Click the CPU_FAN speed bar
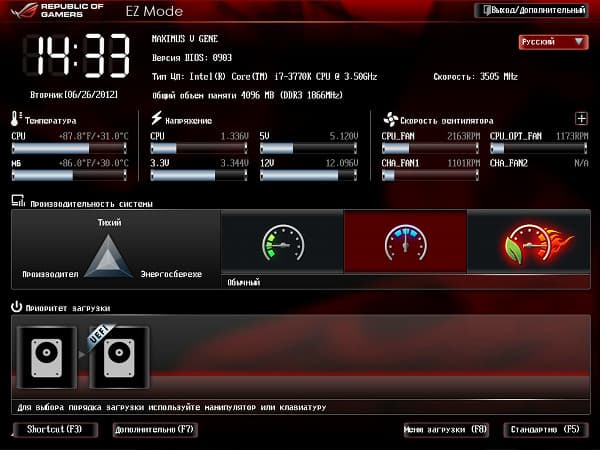This screenshot has height=450, width=600. (x=430, y=148)
